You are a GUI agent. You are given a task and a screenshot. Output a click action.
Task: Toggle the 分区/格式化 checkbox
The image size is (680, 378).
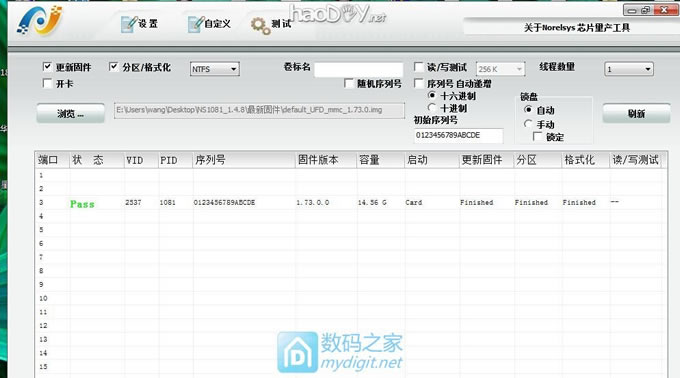tap(113, 66)
